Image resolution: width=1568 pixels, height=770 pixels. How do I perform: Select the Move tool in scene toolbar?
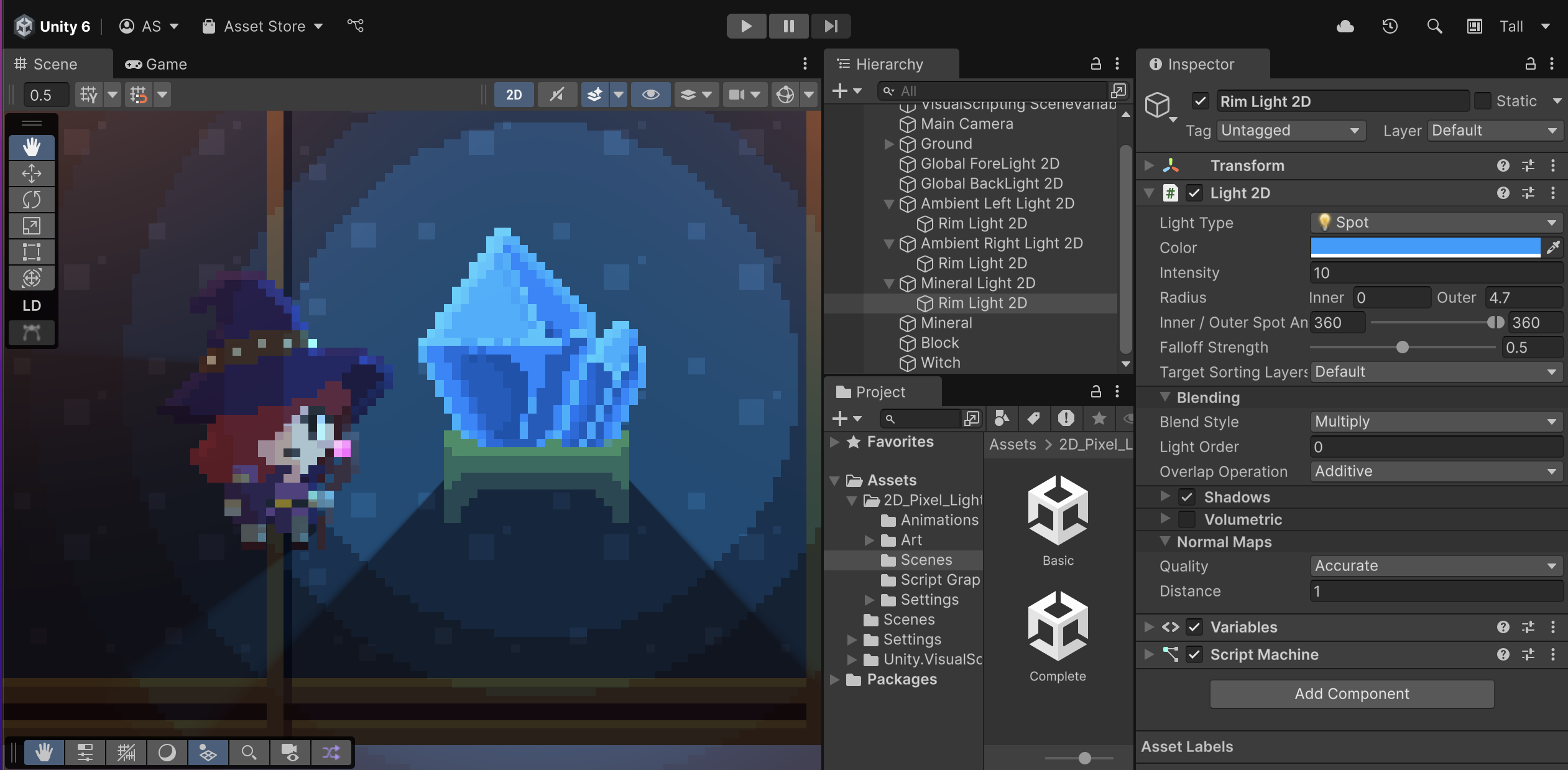(32, 174)
